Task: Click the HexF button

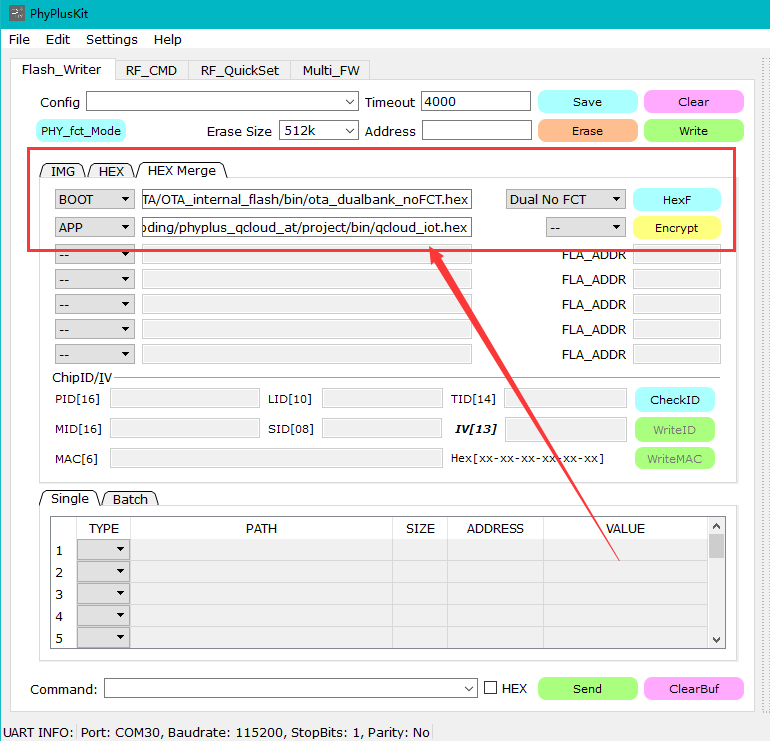Action: [677, 200]
